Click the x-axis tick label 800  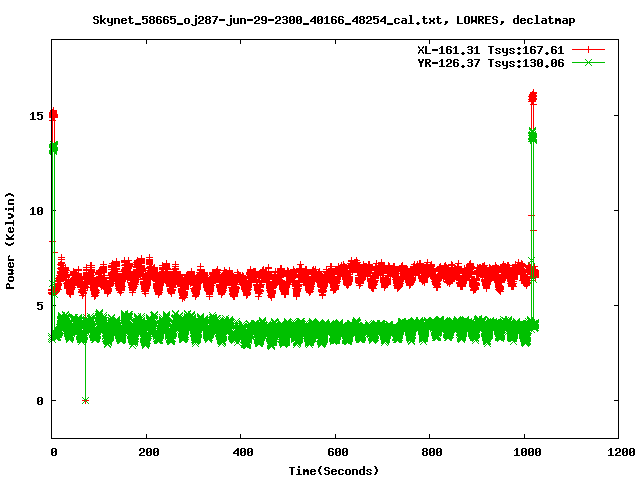coord(432,452)
